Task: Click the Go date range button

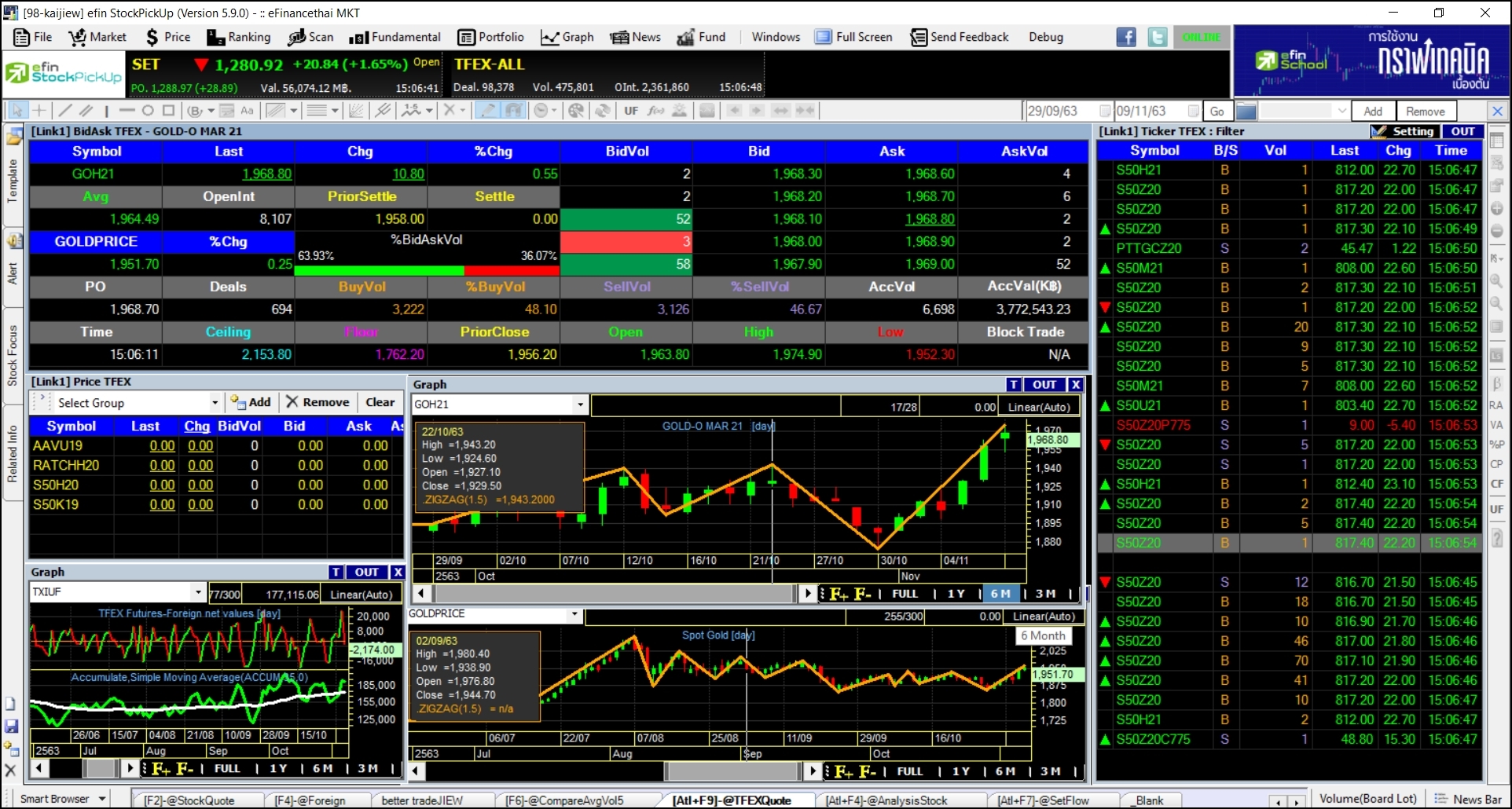Action: (1217, 111)
